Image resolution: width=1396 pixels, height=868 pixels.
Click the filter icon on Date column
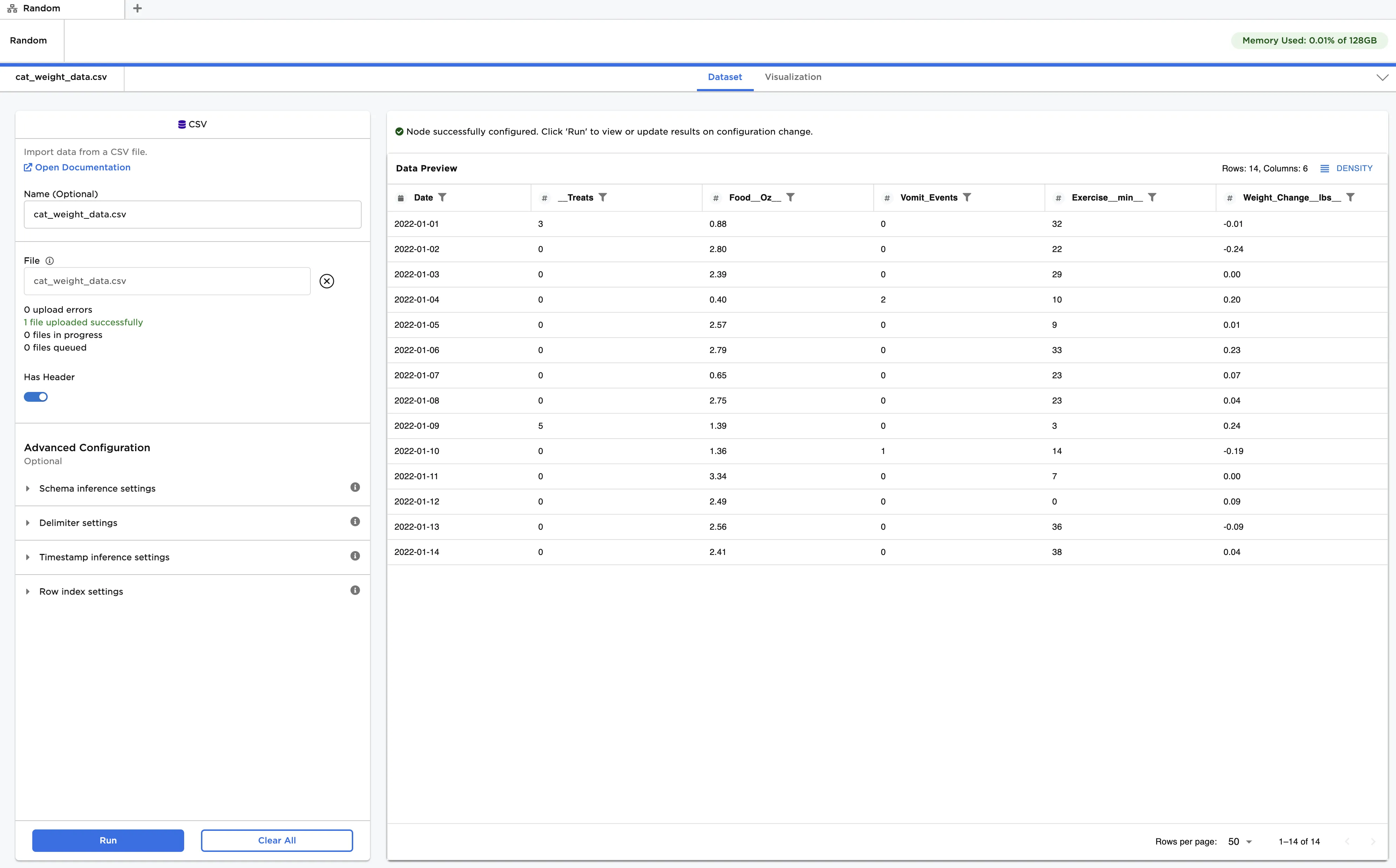coord(442,197)
